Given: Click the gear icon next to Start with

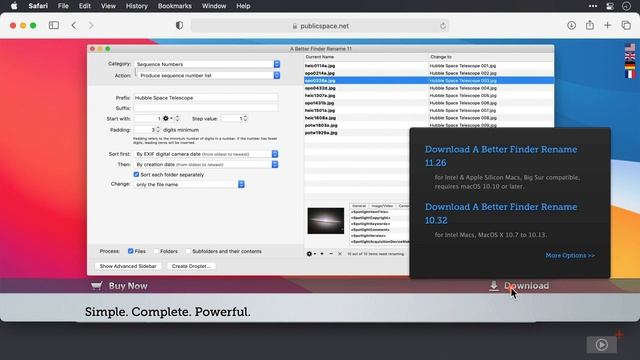Looking at the screenshot, I should 166,118.
